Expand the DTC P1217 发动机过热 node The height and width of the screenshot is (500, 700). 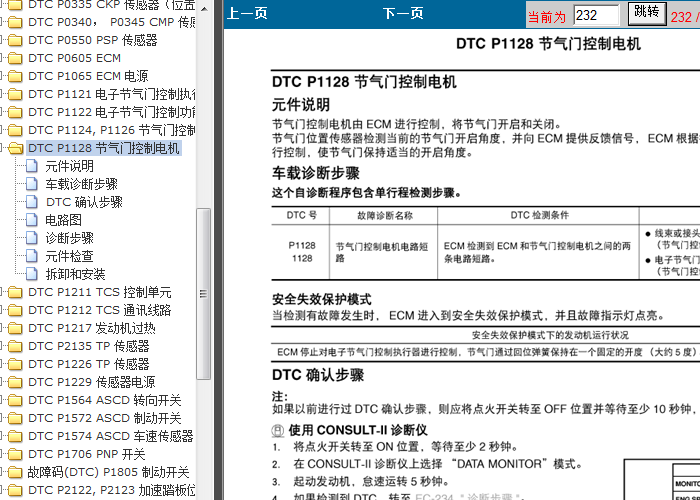(2, 328)
